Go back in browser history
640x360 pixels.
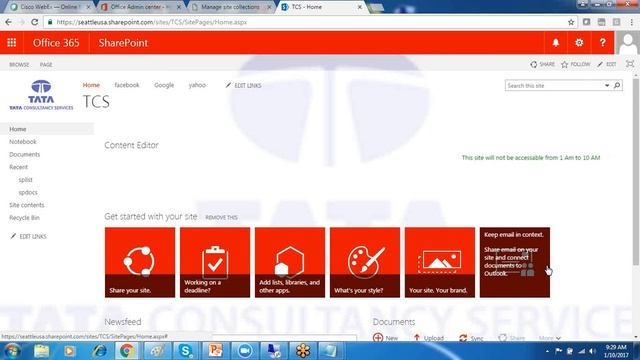click(9, 22)
